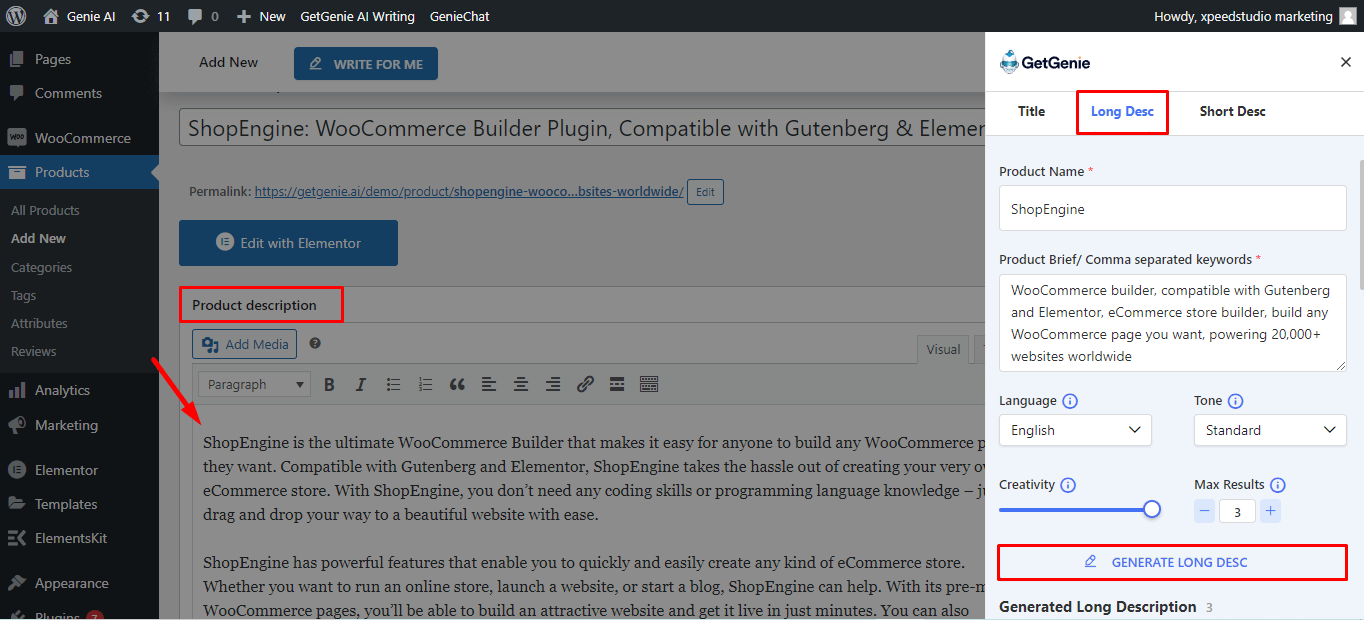Insert a bulleted list
Image resolution: width=1364 pixels, height=620 pixels.
pos(393,384)
